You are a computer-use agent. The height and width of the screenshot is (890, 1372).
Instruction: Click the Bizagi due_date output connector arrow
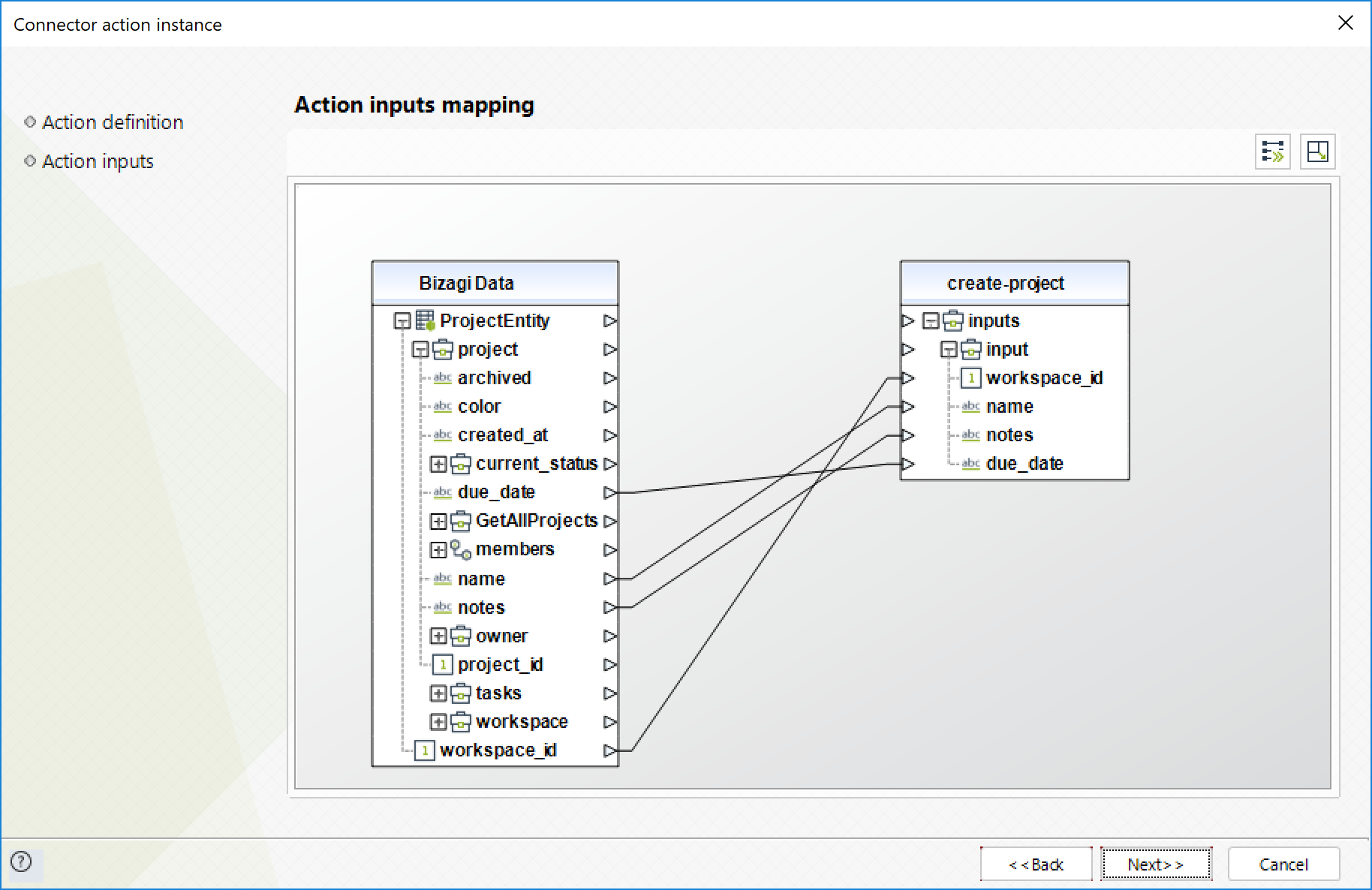610,492
